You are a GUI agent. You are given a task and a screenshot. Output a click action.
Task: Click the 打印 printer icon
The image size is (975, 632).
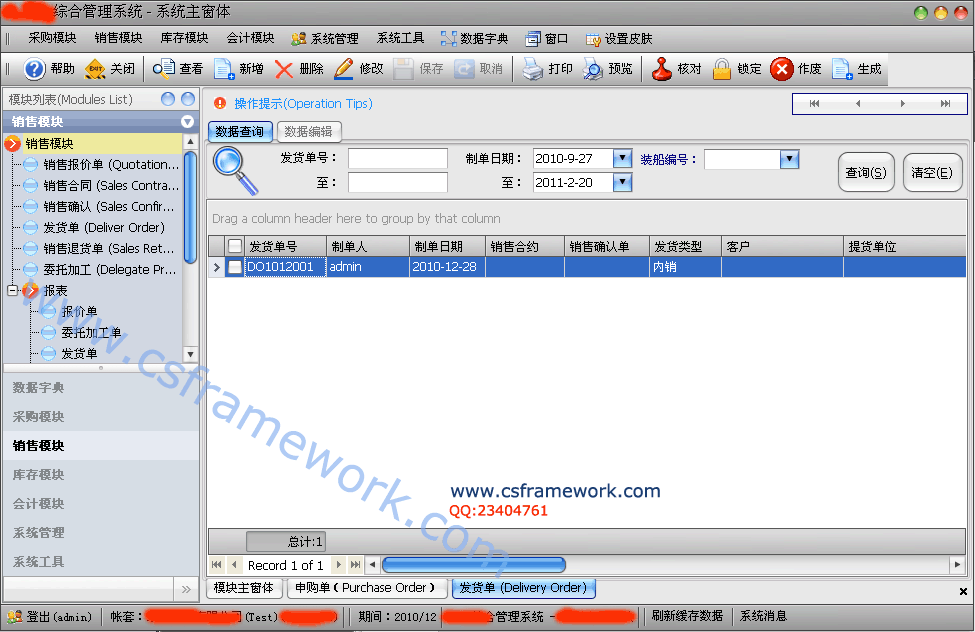coord(532,69)
